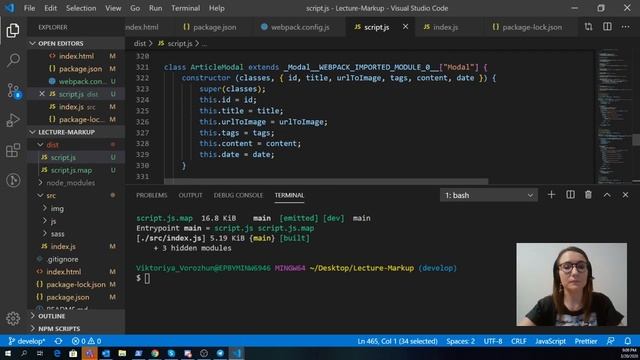This screenshot has height=360, width=640.
Task: Close the script.js editor tab
Action: [x=405, y=27]
